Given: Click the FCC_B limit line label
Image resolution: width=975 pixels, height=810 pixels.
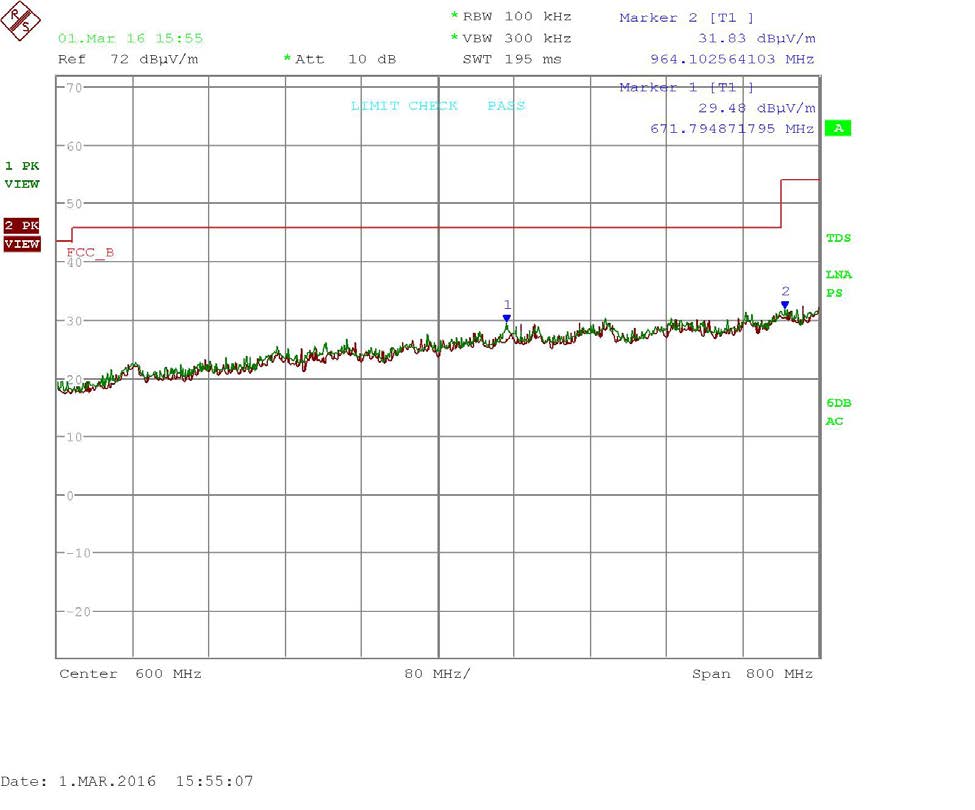Looking at the screenshot, I should tap(90, 252).
